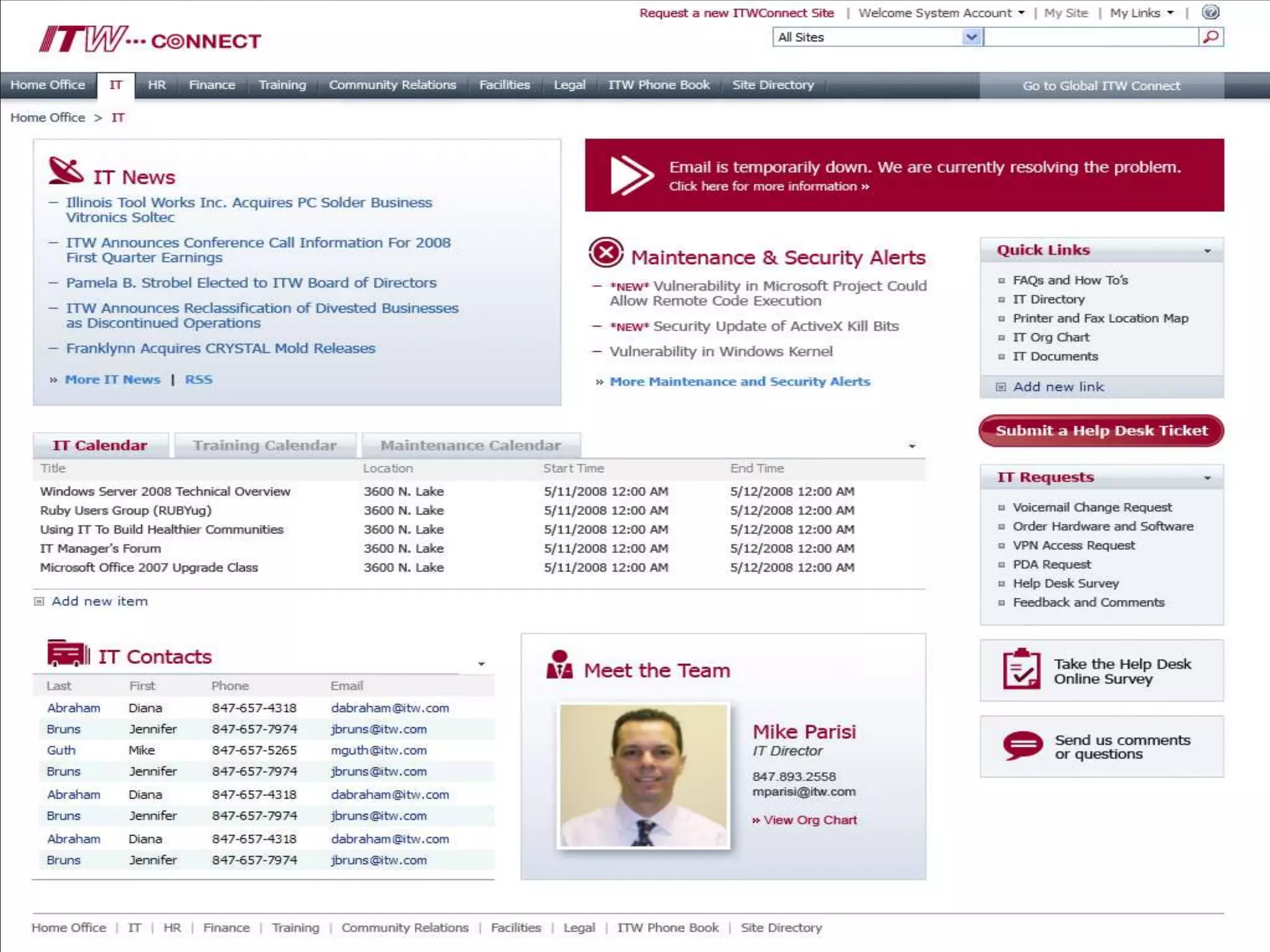Click the IT Contacts card icon
The height and width of the screenshot is (952, 1270).
(68, 653)
